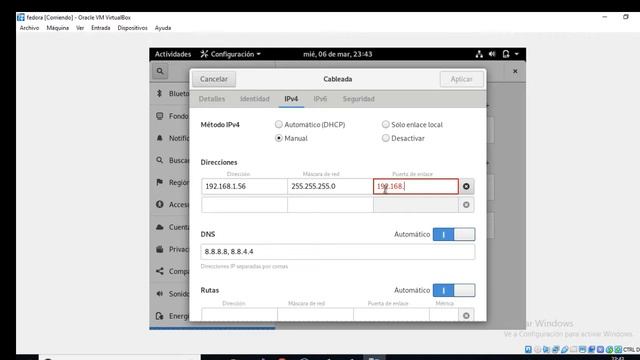
Task: Select the Privacidad sidebar icon
Action: tap(160, 249)
